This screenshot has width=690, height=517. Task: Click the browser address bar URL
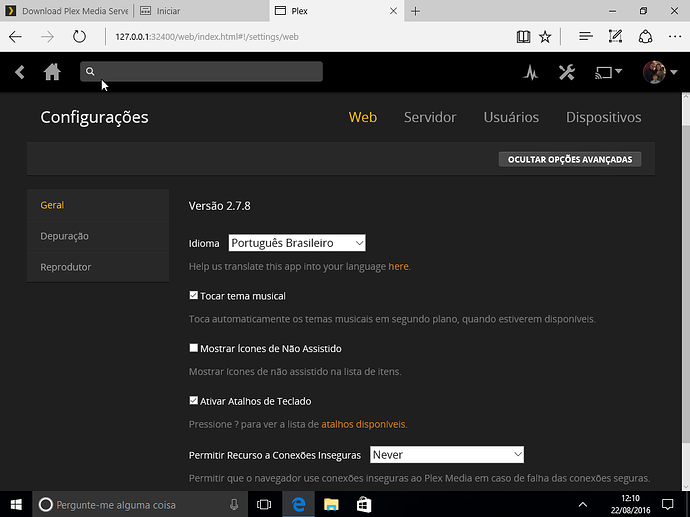click(207, 37)
